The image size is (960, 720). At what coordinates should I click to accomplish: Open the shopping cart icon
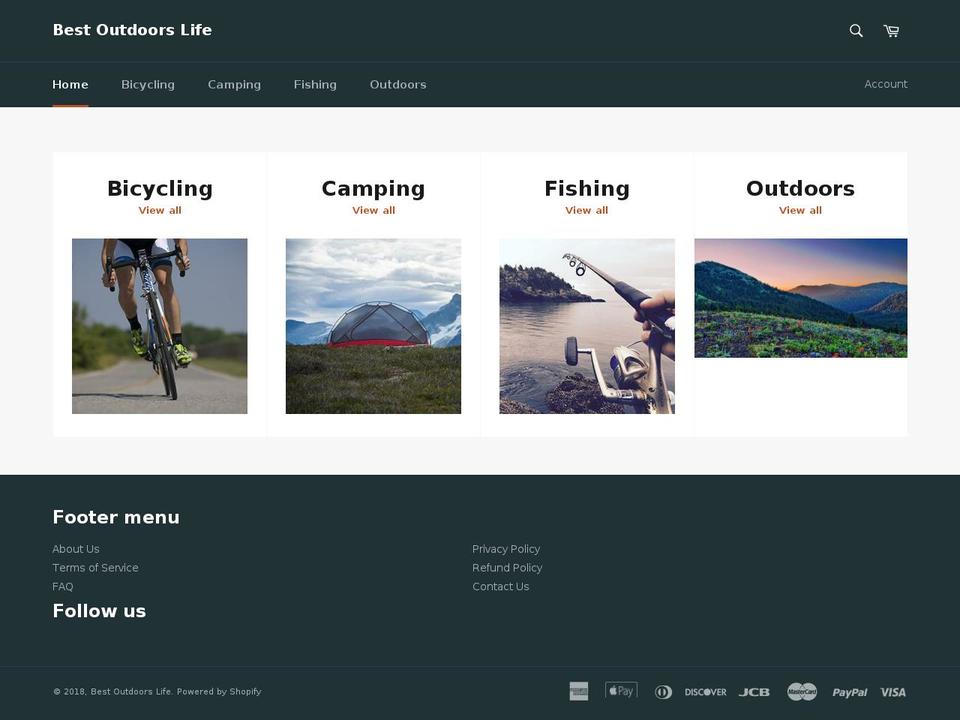891,31
